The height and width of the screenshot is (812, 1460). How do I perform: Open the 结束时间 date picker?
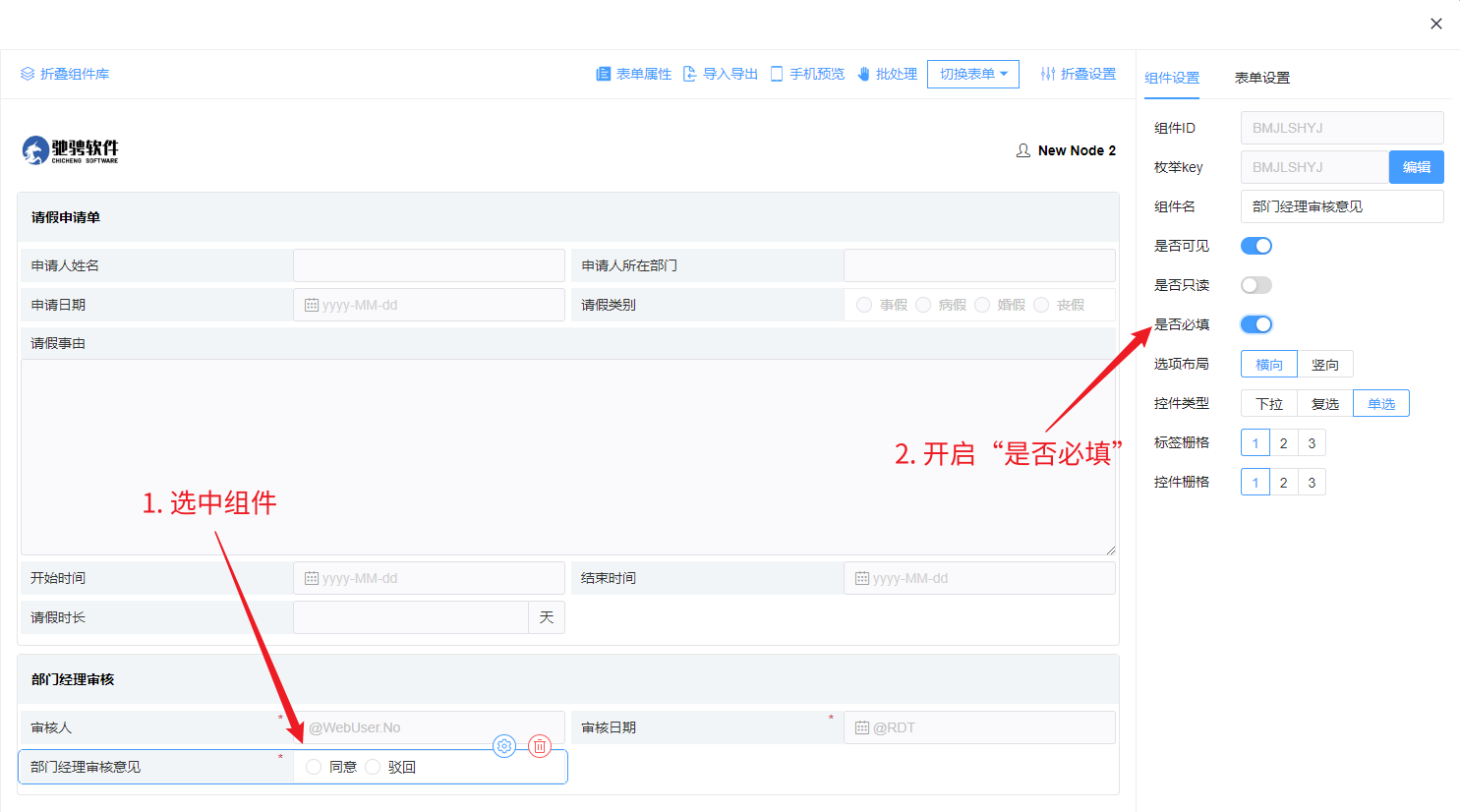click(979, 578)
